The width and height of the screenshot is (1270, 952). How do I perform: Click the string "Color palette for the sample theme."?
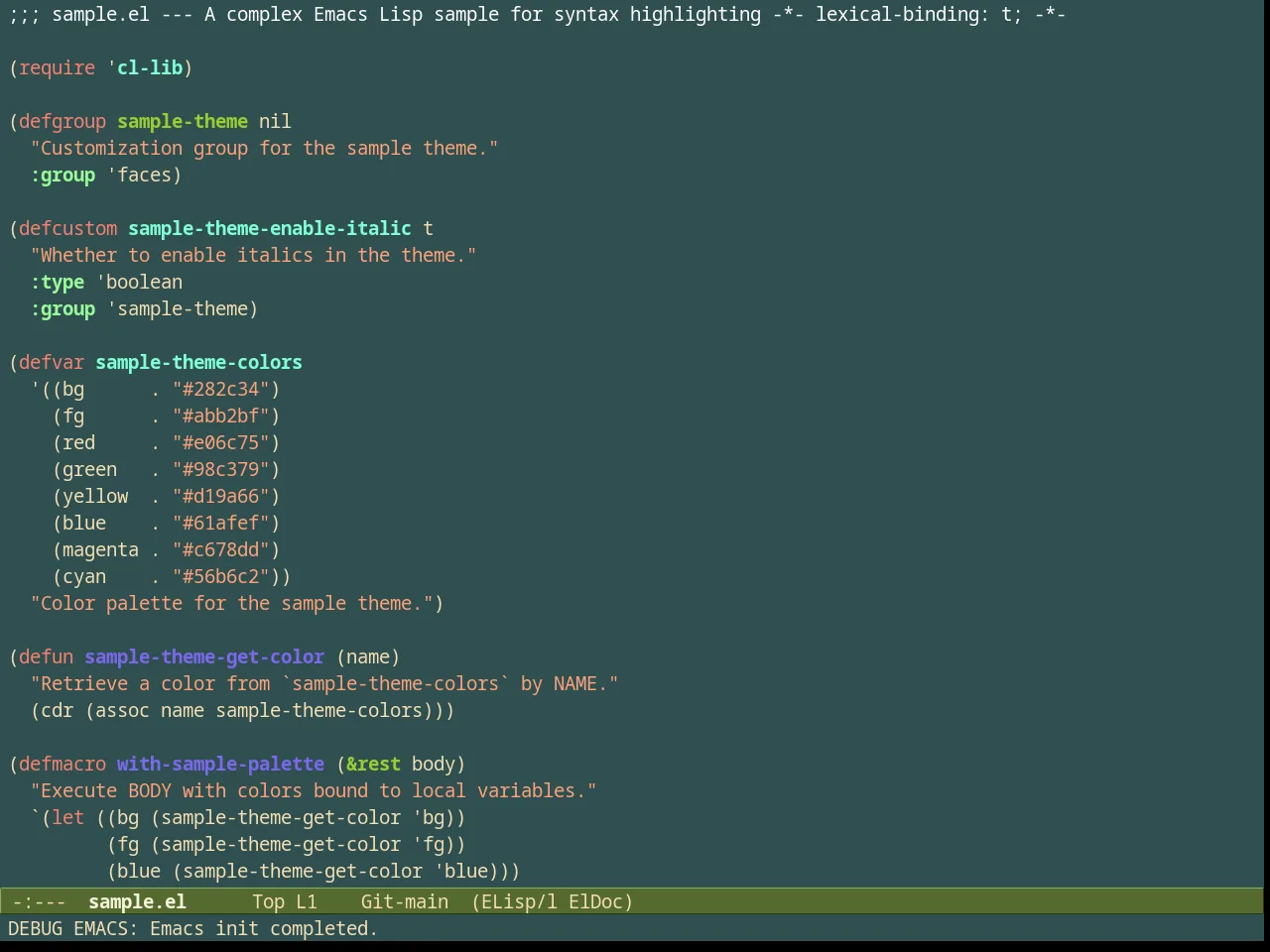[x=231, y=603]
